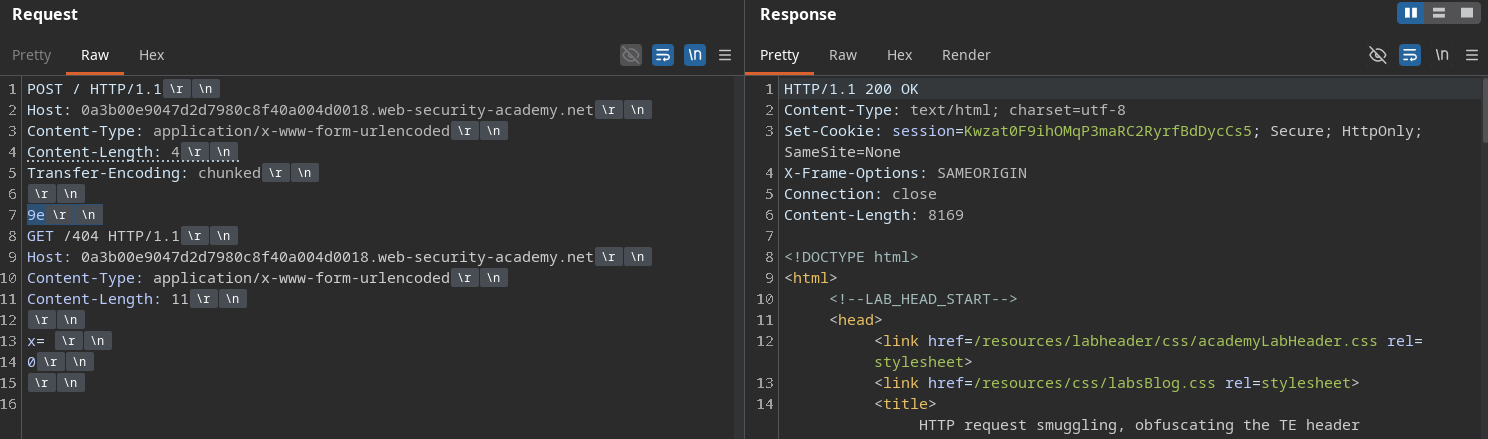Click the 'X-Frame-Options: SAMEORIGIN' header
Screen dimensions: 1488x439
coord(905,173)
